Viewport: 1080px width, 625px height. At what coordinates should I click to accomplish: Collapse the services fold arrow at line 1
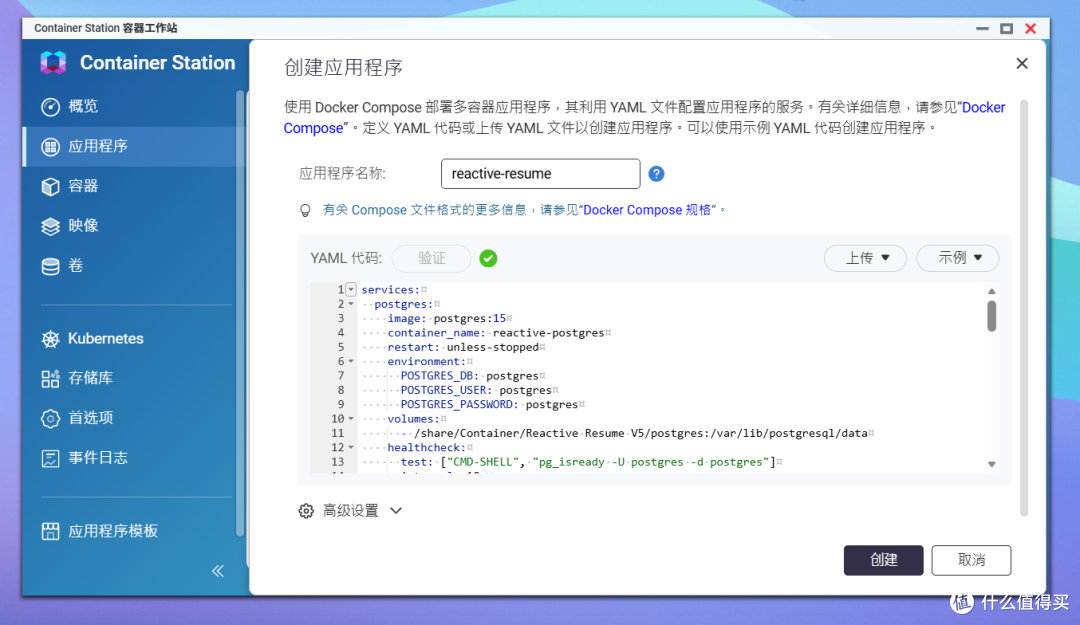pos(351,289)
